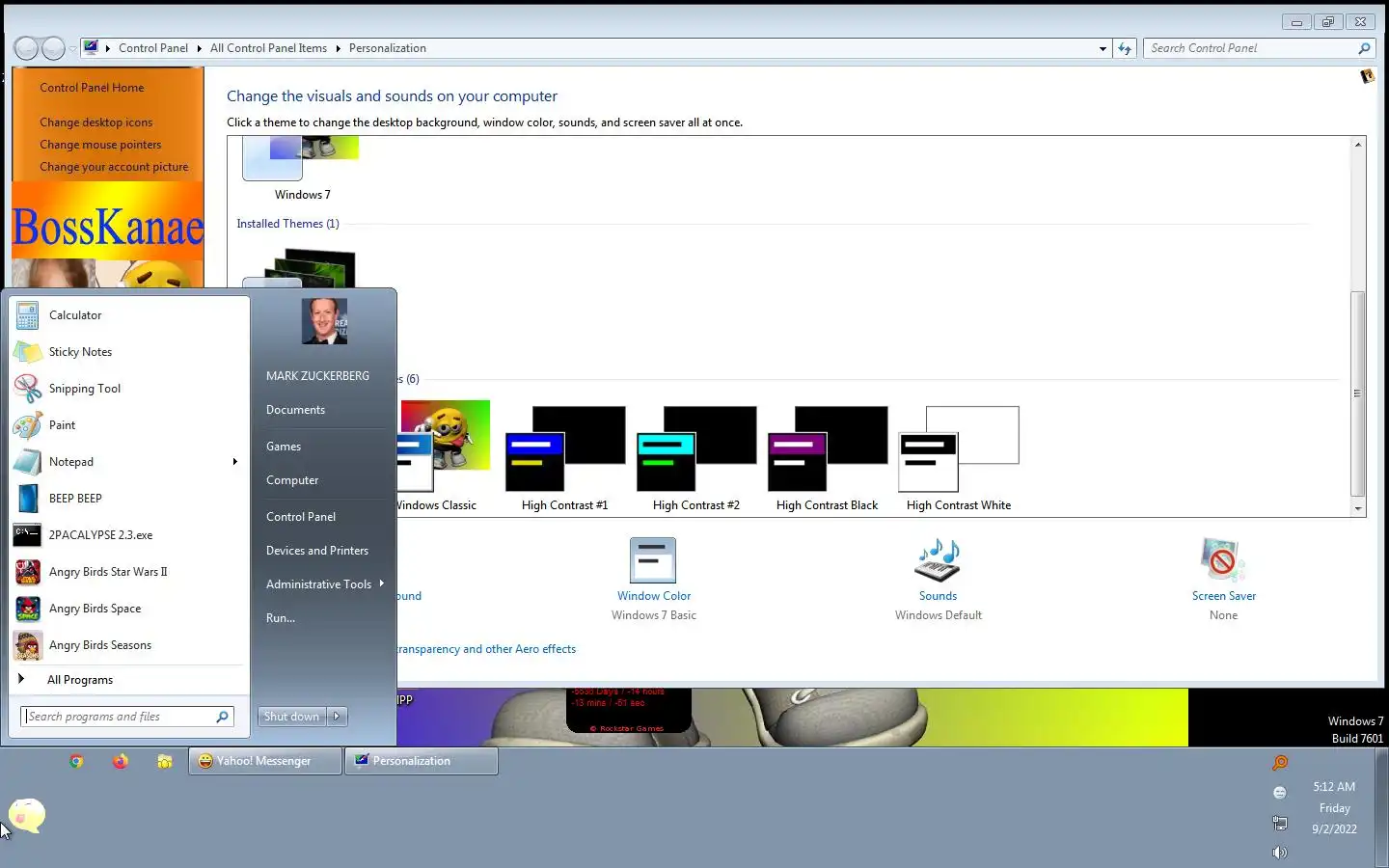The image size is (1389, 868).
Task: Start Angry Birds Seasons
Action: click(x=129, y=645)
